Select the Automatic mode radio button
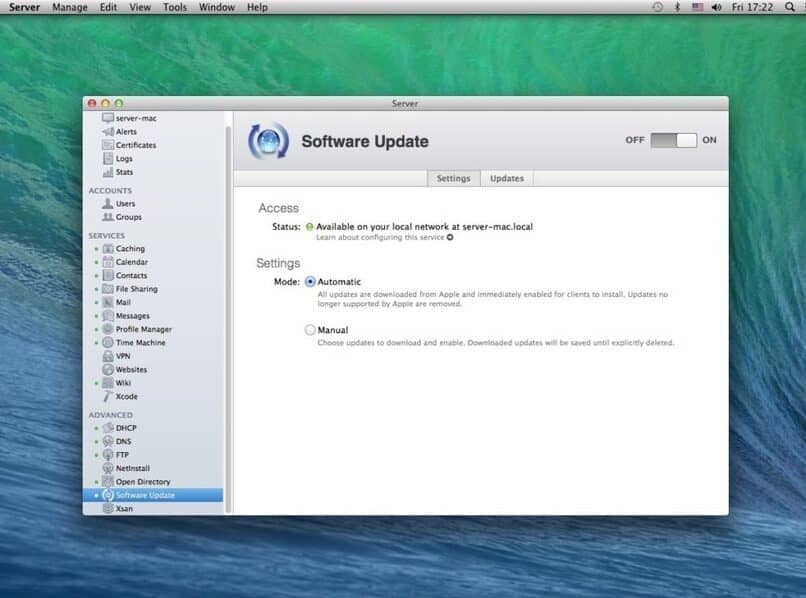Screen dimensions: 806x598 (x=310, y=282)
